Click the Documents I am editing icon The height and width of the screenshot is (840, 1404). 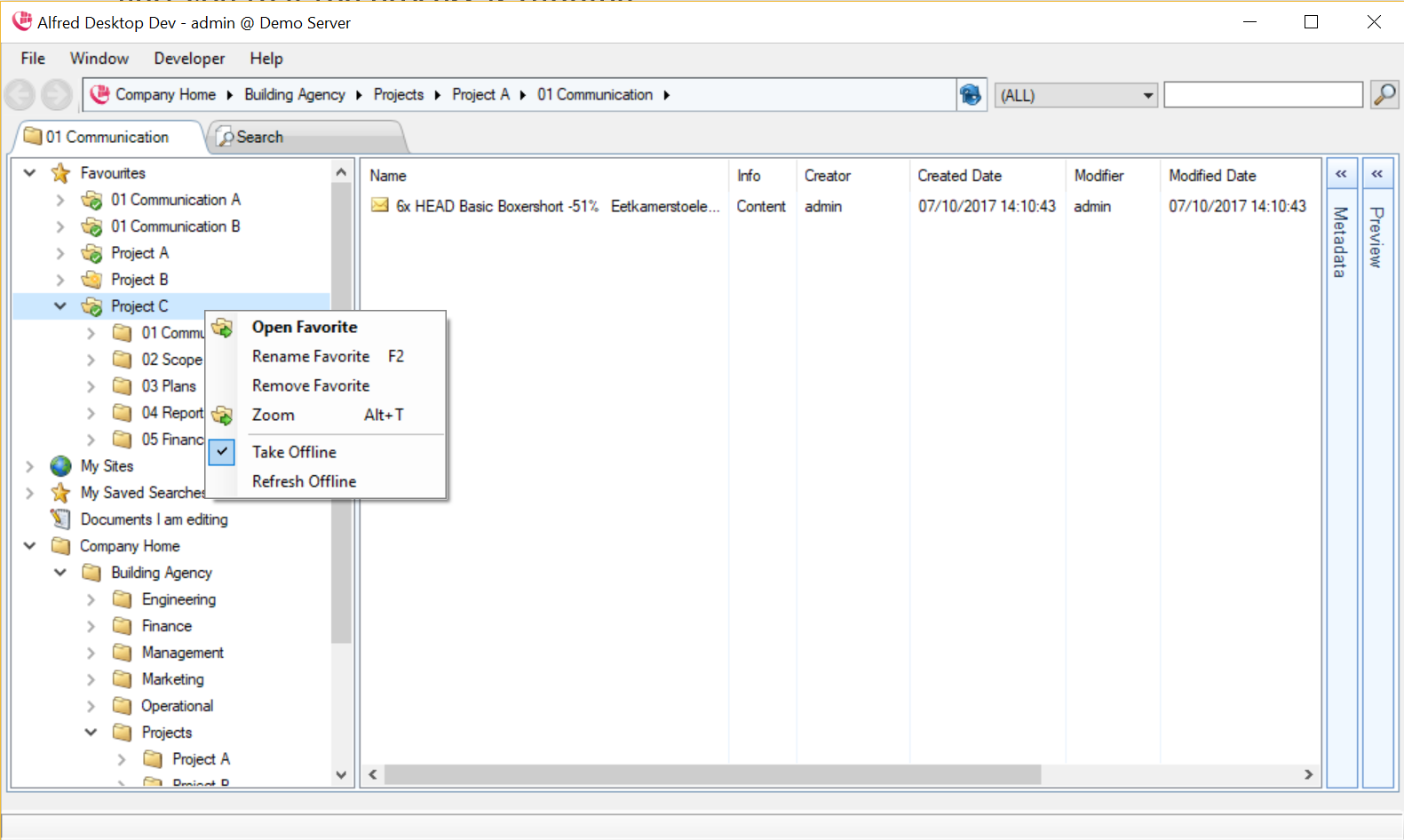60,519
